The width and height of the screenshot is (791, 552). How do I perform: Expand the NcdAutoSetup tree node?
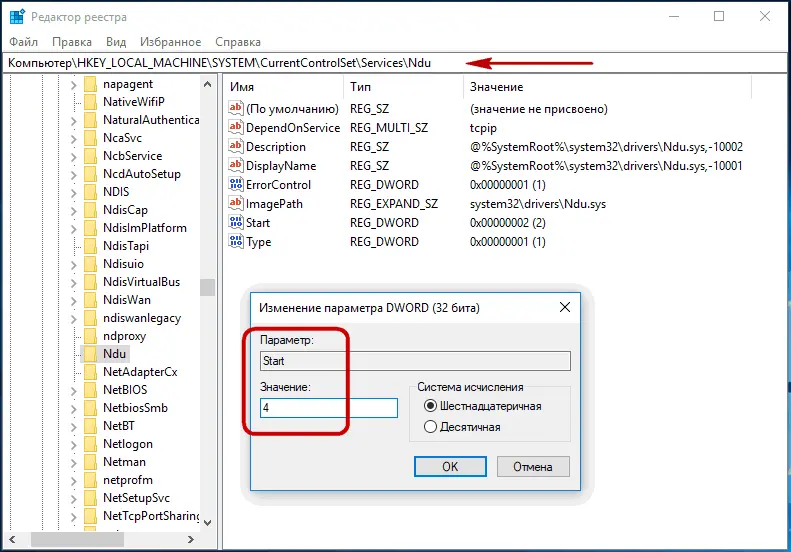74,175
